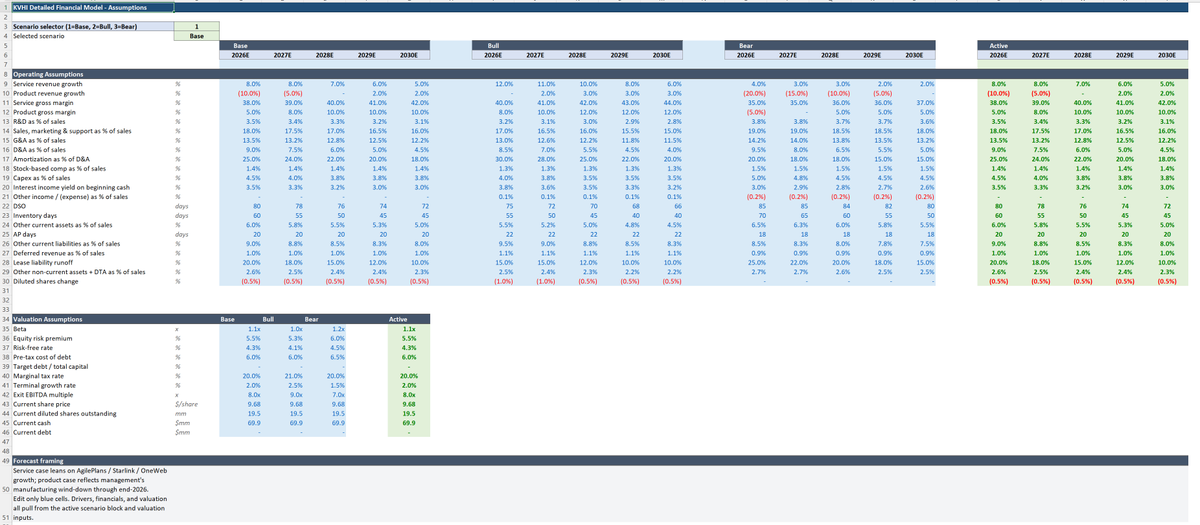Select the 'Current share price' row label
The width and height of the screenshot is (1200, 525).
click(40, 402)
